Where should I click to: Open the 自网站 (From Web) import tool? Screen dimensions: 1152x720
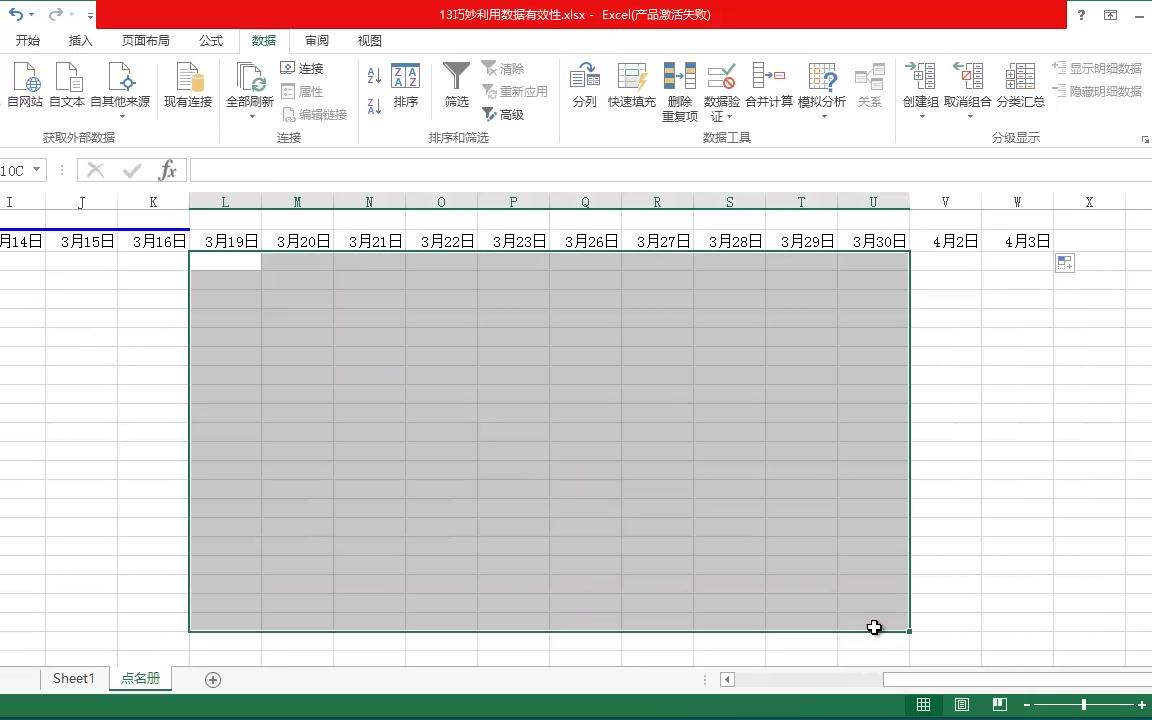click(x=24, y=87)
